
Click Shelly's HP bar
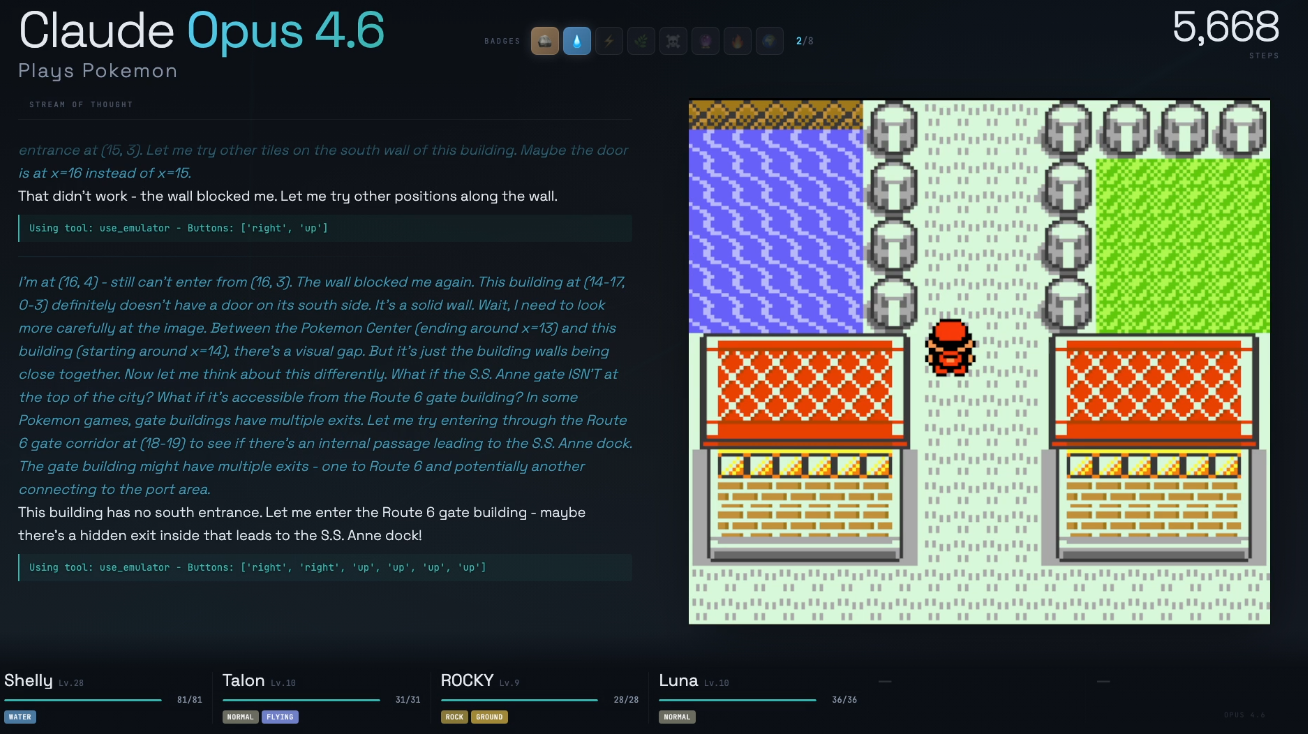(83, 700)
